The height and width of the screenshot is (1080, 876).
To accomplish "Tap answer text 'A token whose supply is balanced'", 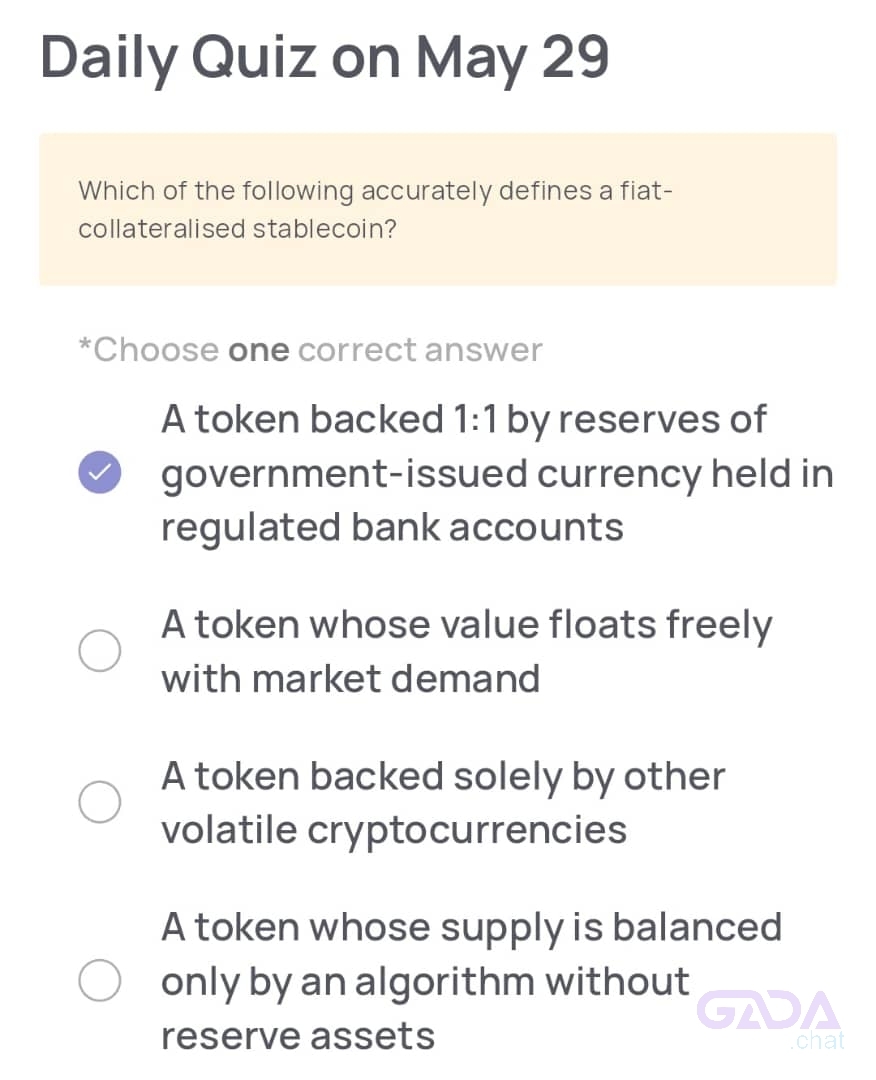I will [472, 928].
